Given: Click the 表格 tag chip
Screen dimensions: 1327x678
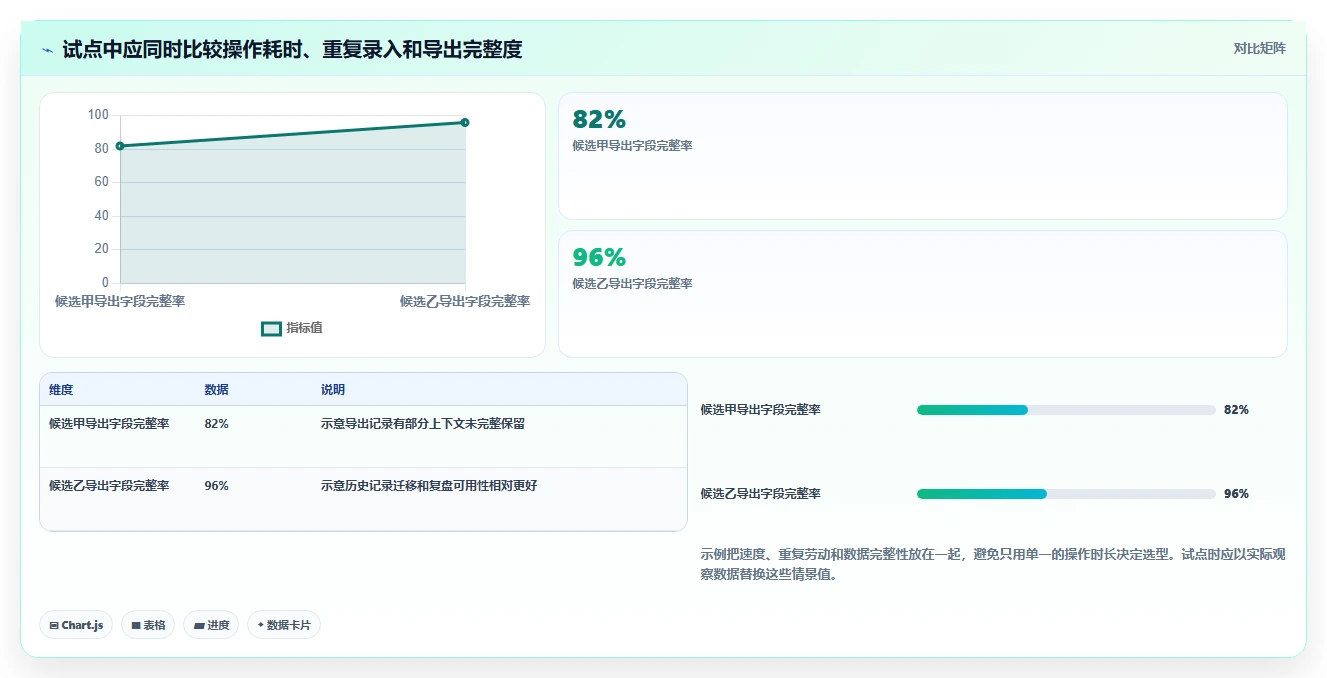Looking at the screenshot, I should (x=148, y=625).
